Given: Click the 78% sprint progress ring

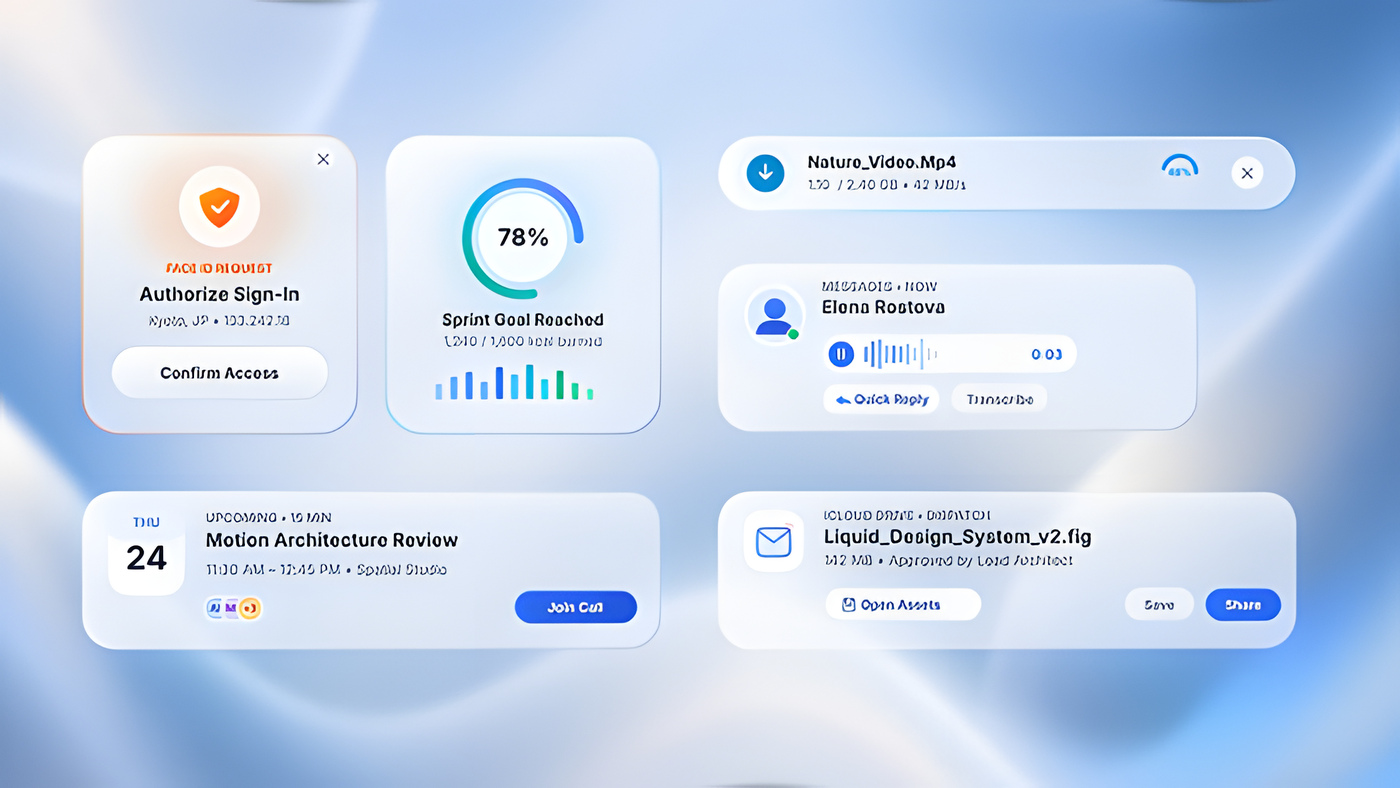Looking at the screenshot, I should [x=522, y=238].
